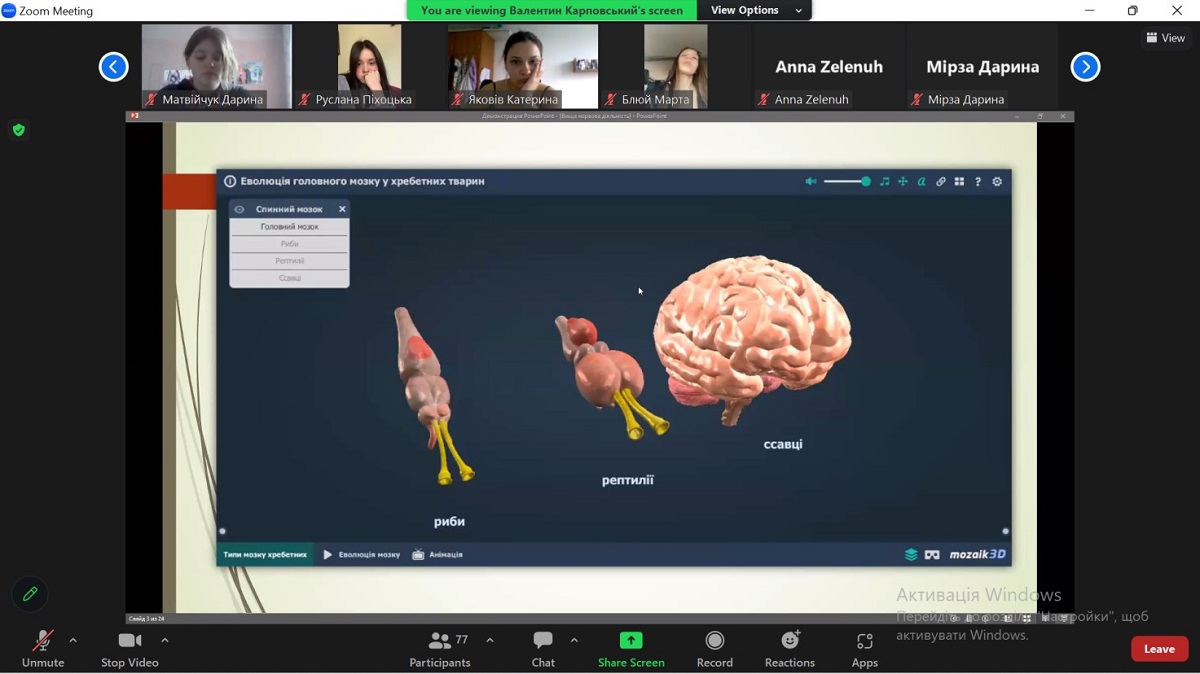Open the Participants panel
The image size is (1200, 674).
(x=440, y=649)
